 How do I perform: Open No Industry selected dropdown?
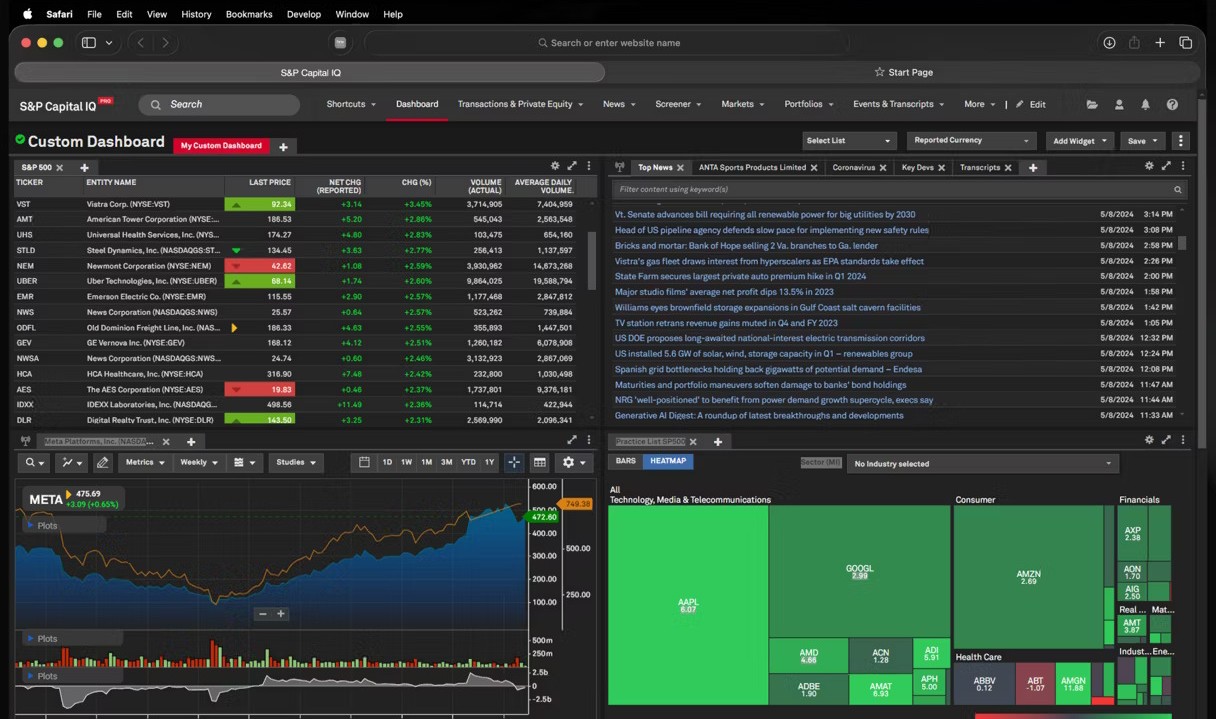click(x=982, y=463)
